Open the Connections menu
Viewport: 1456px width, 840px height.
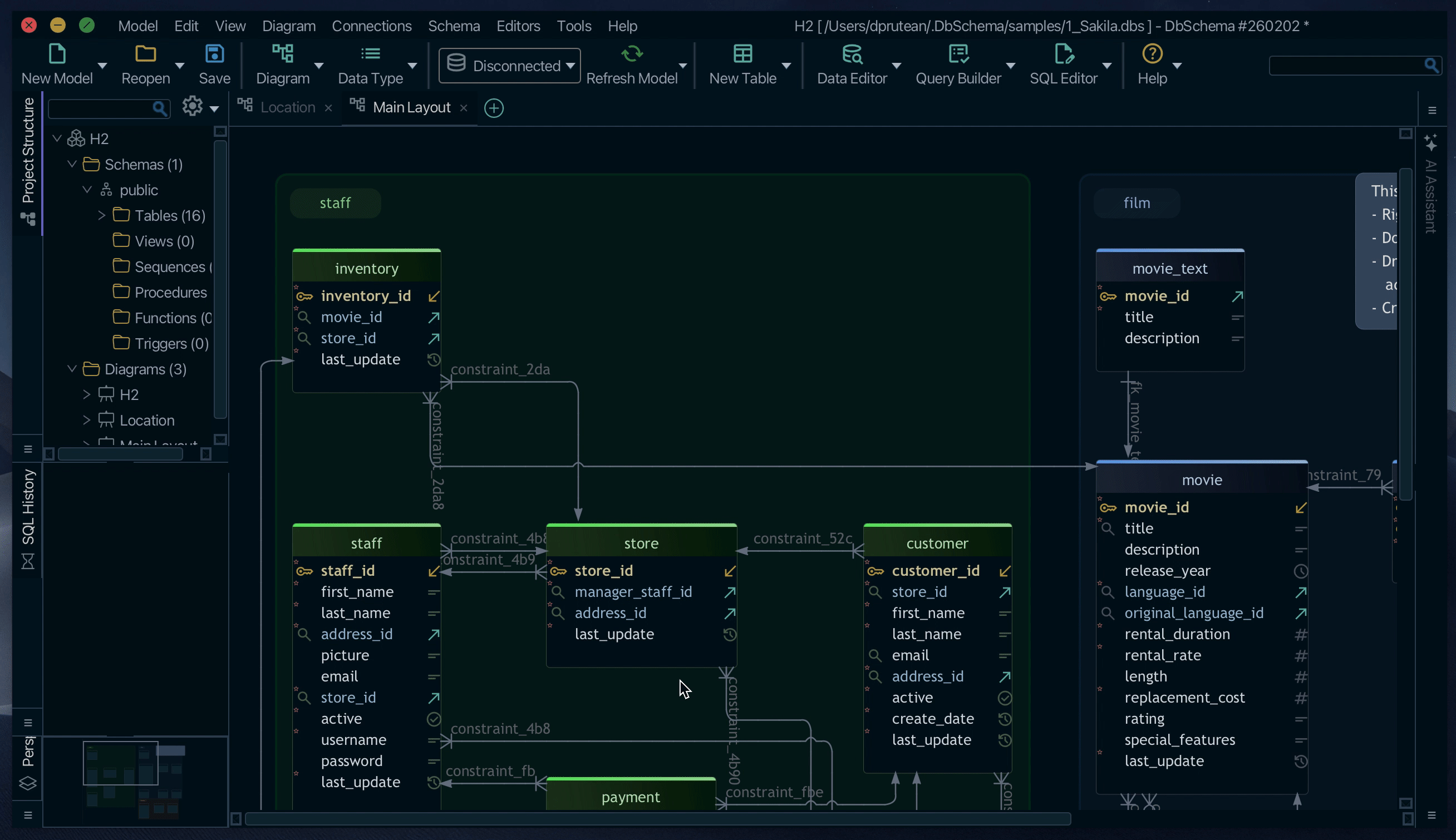[x=372, y=26]
